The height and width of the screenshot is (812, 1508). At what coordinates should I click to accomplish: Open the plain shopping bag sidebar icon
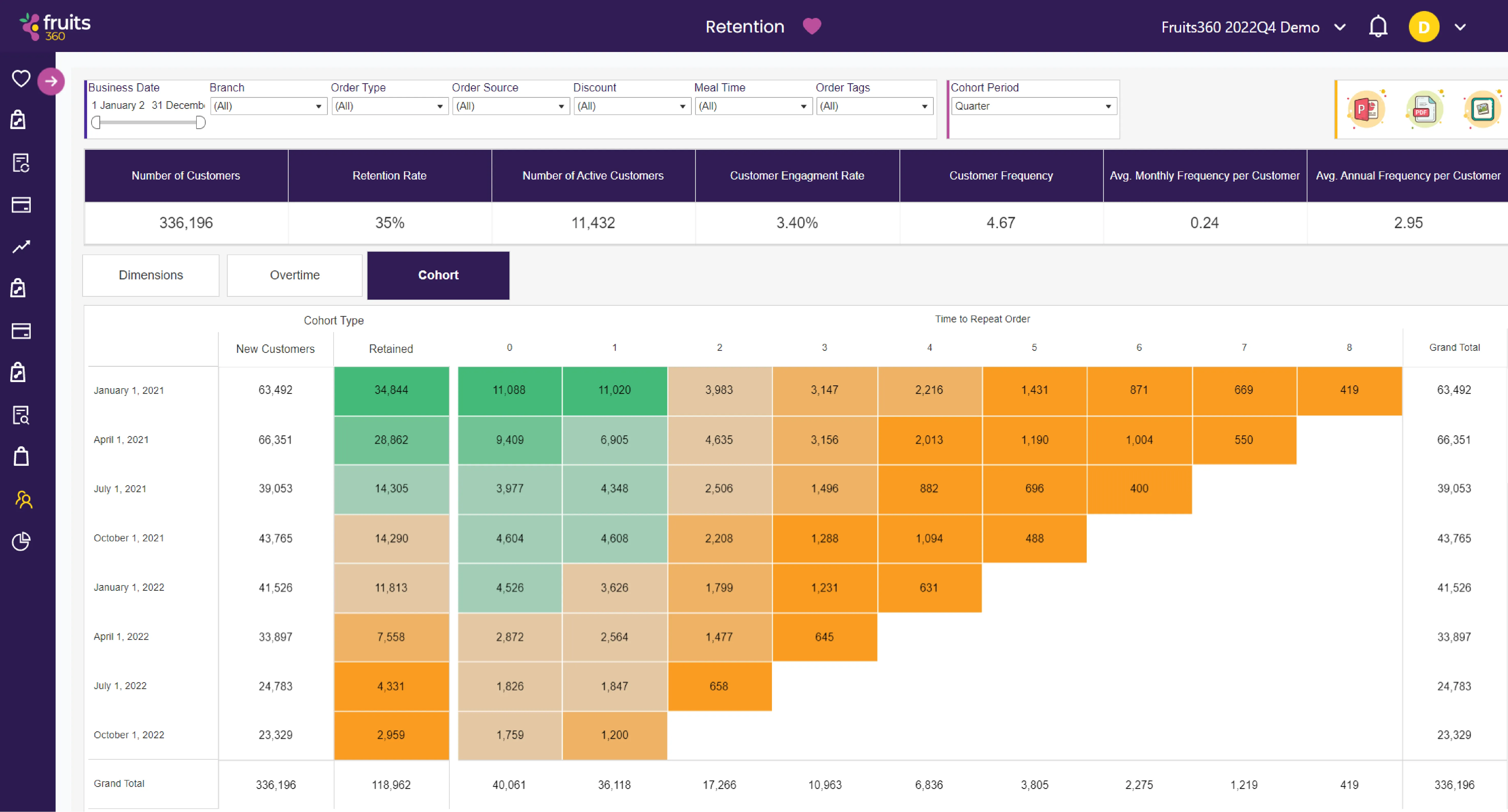tap(21, 457)
